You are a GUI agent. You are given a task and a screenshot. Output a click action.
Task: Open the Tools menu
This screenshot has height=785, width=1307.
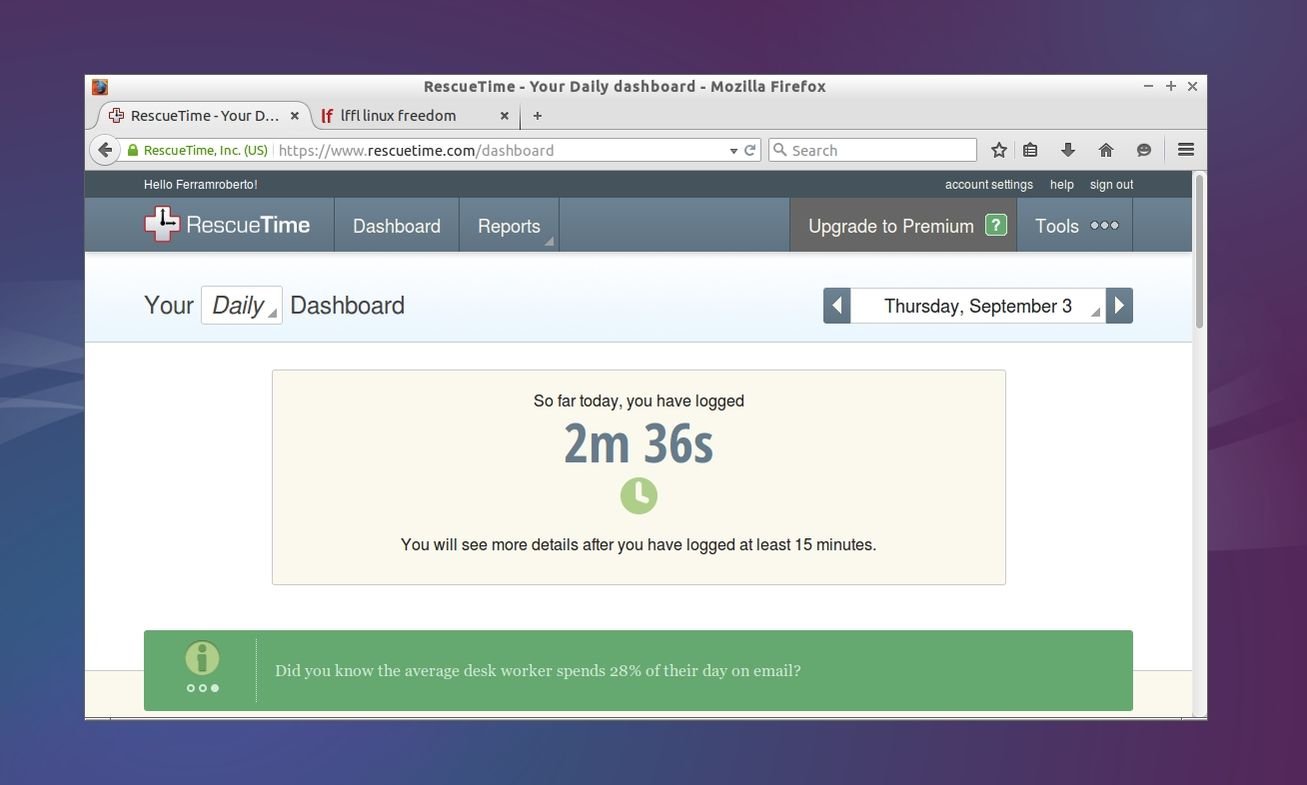click(1076, 226)
